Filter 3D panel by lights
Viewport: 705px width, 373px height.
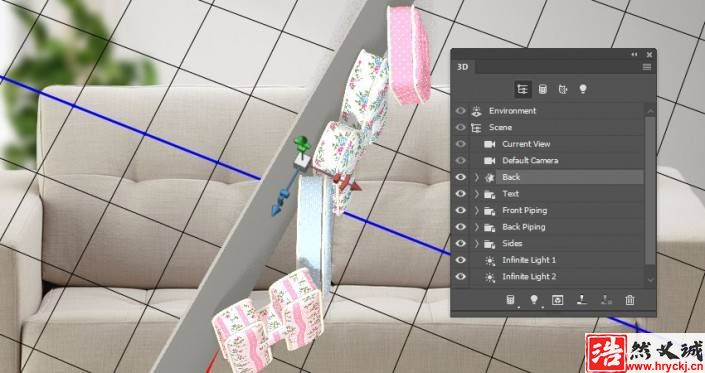point(583,89)
